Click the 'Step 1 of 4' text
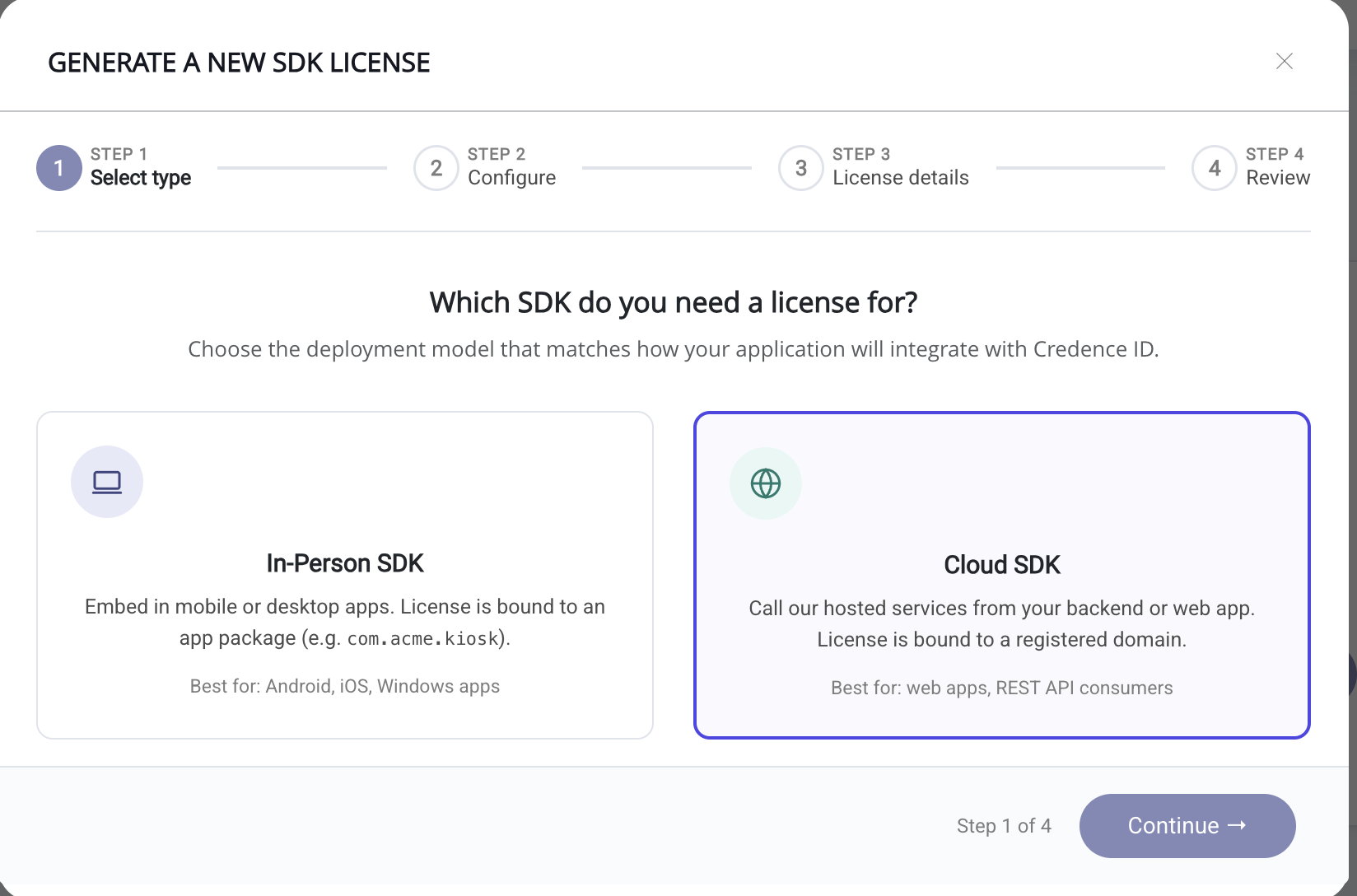This screenshot has width=1357, height=896. coord(1004,826)
